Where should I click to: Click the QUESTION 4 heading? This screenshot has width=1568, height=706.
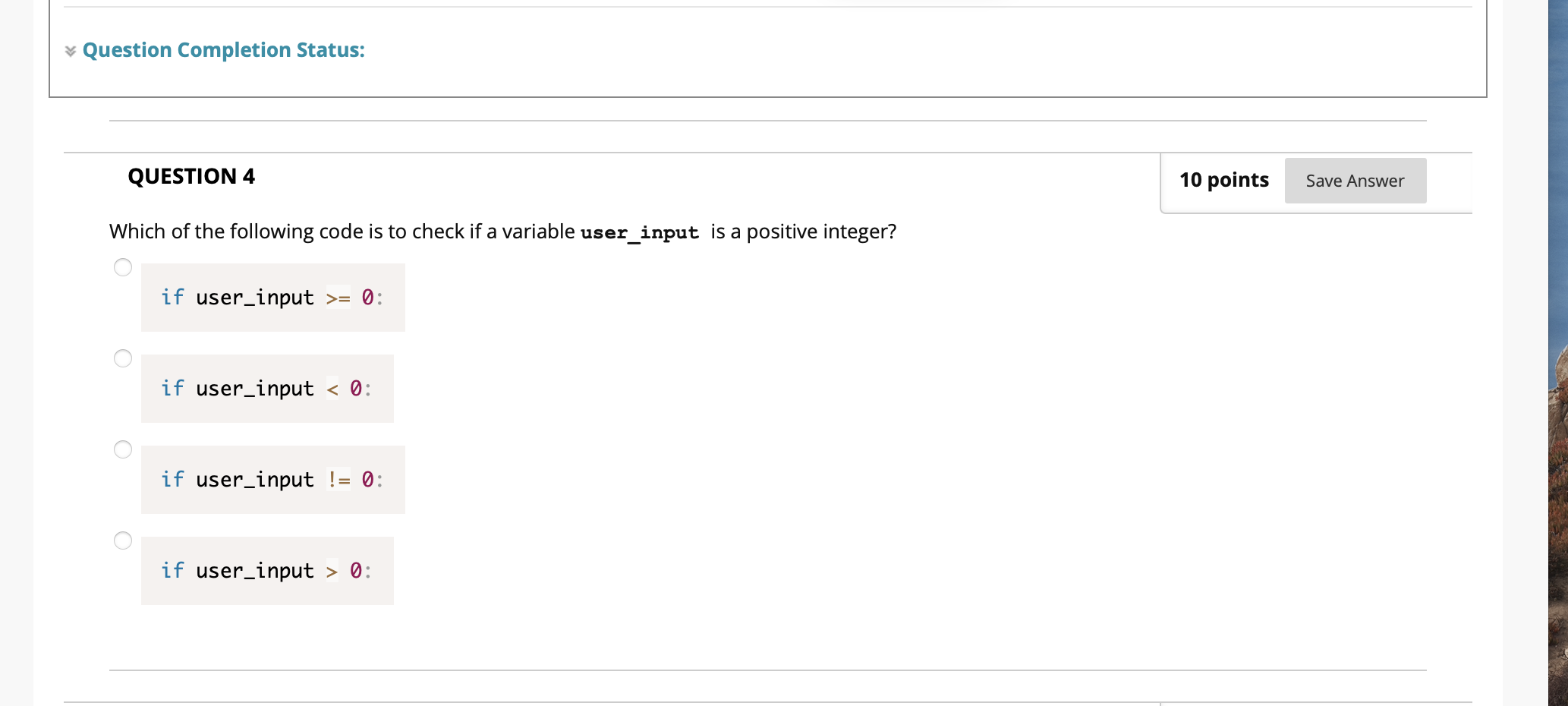pos(190,176)
